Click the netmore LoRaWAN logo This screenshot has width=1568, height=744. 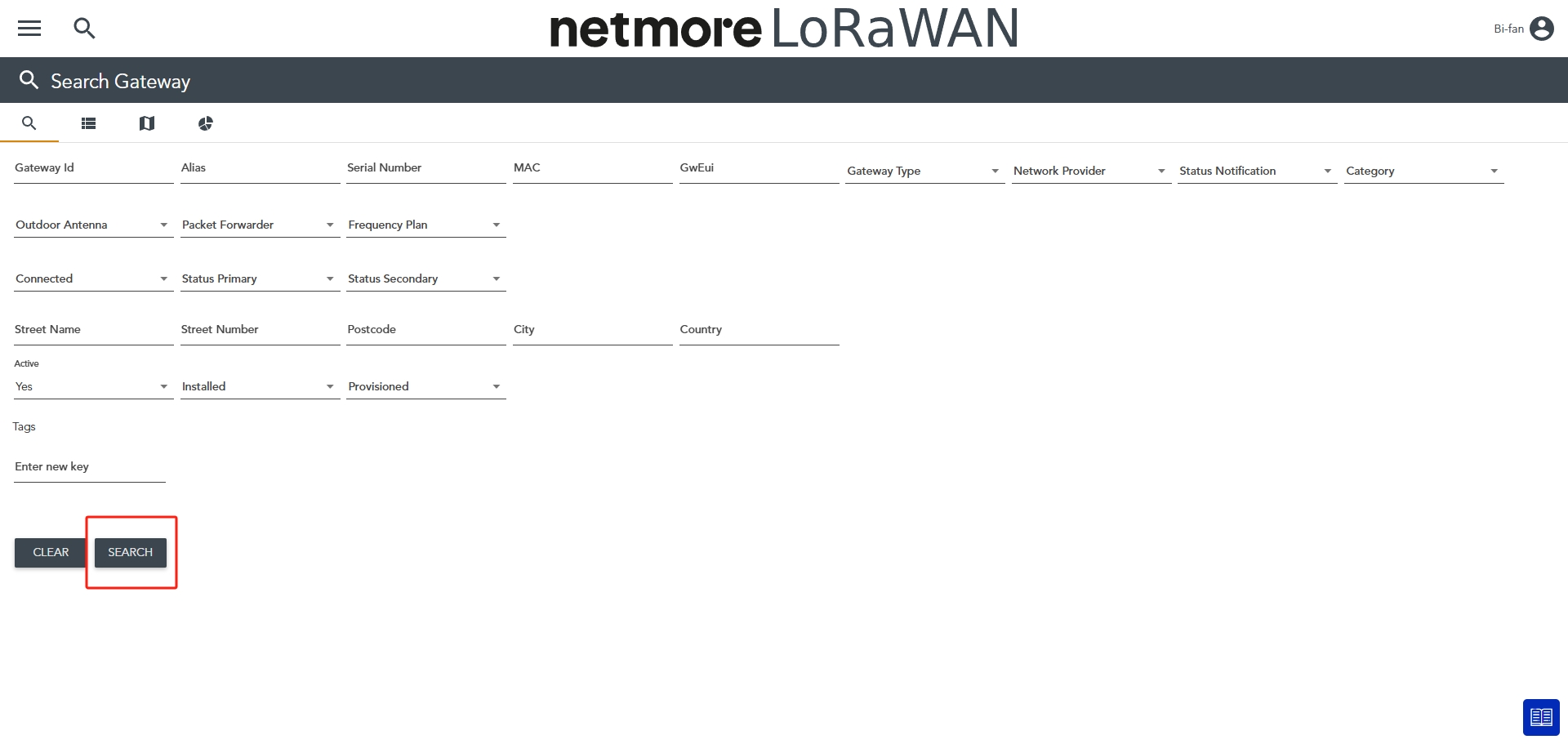click(x=784, y=28)
